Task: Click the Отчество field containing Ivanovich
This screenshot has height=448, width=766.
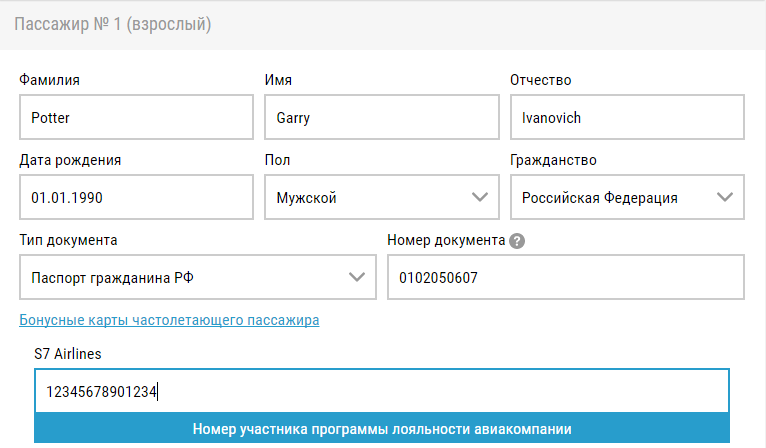Action: tap(627, 117)
